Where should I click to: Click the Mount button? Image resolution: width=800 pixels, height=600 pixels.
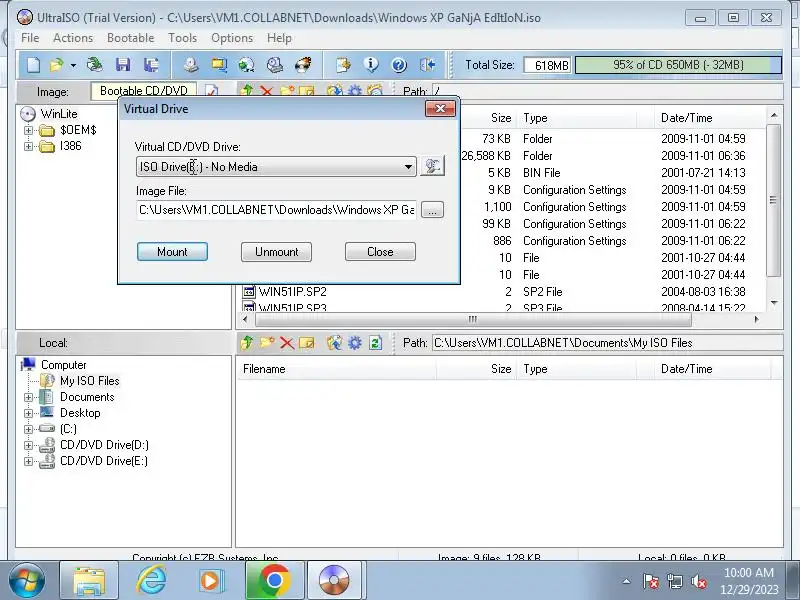[172, 252]
